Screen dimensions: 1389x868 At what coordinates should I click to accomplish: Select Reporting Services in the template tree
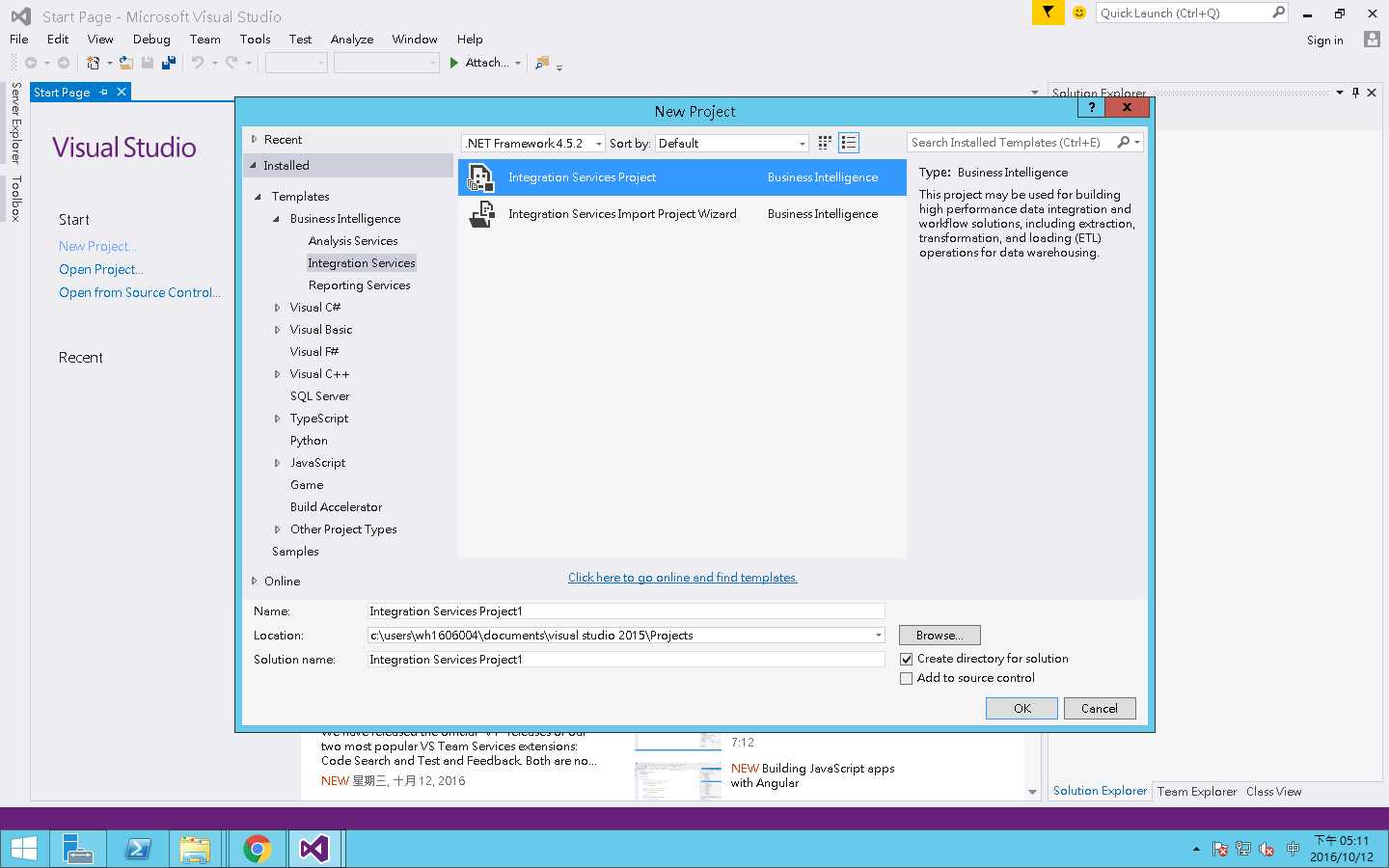[x=360, y=285]
